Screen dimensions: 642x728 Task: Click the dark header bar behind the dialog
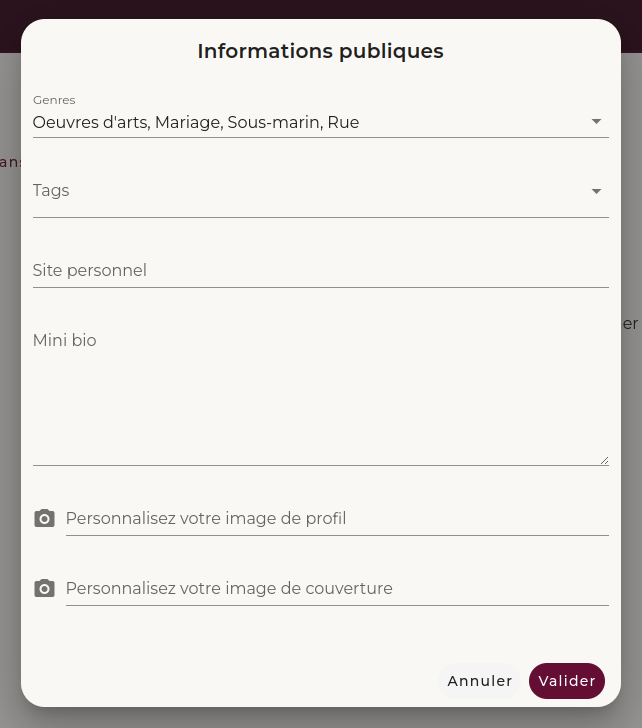(x=320, y=8)
